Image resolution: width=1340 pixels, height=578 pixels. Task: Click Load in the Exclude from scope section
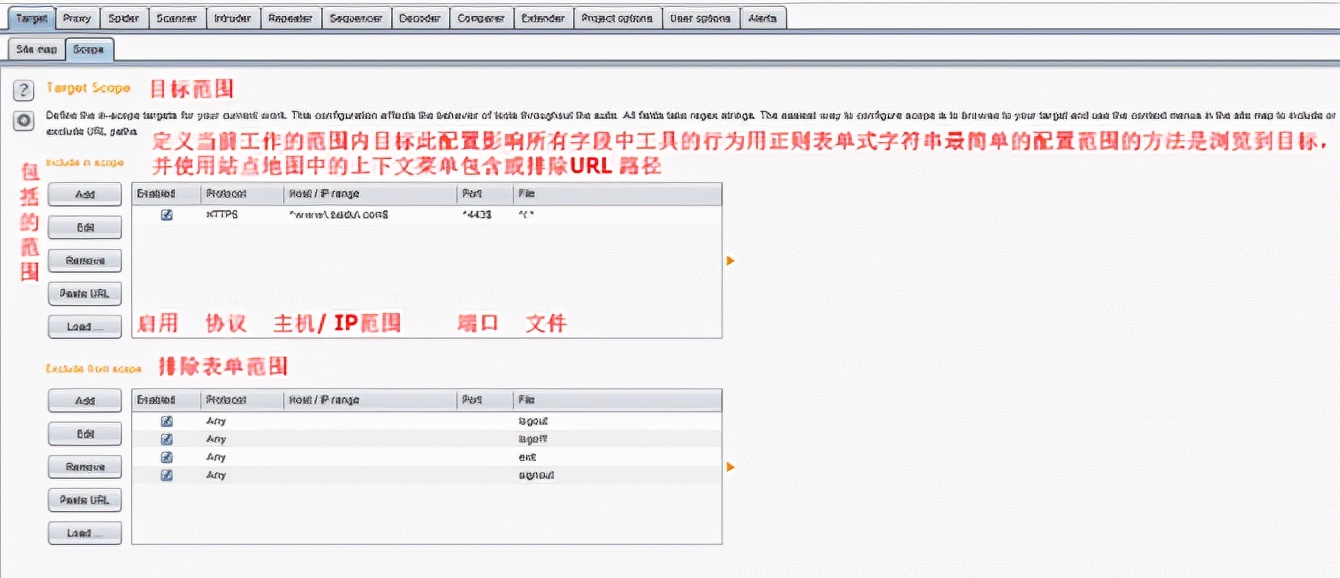click(x=85, y=533)
